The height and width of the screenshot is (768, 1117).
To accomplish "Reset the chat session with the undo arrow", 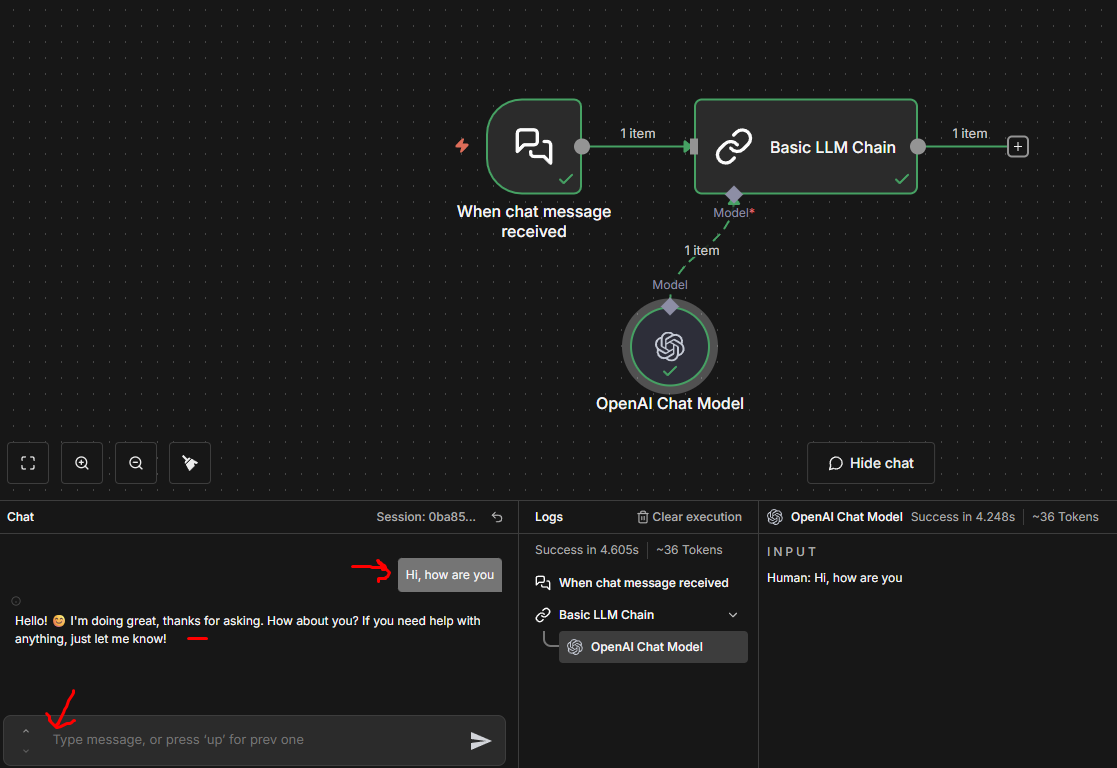I will (497, 517).
